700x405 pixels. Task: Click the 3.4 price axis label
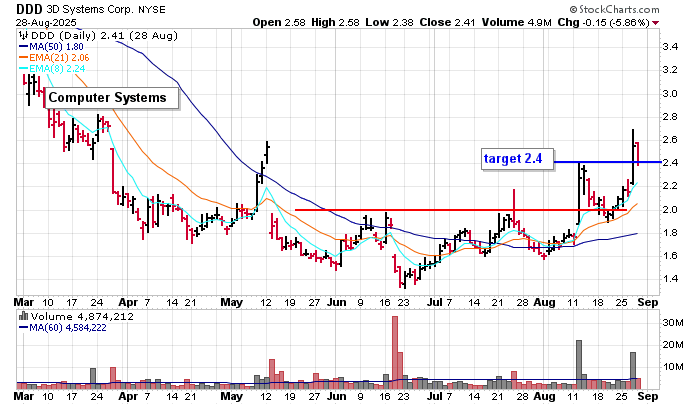(671, 46)
